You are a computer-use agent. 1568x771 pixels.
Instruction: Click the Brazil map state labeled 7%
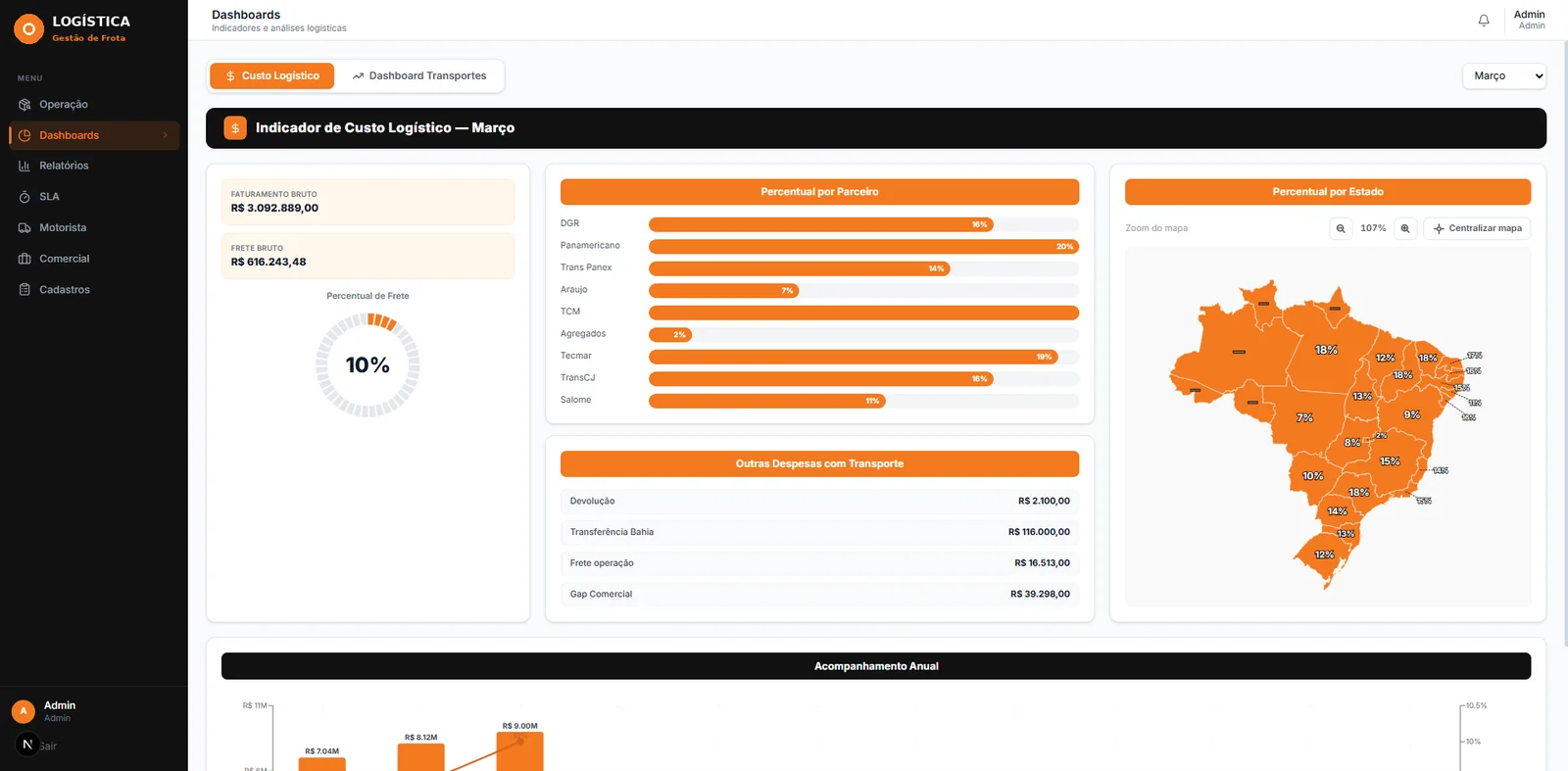click(x=1304, y=418)
